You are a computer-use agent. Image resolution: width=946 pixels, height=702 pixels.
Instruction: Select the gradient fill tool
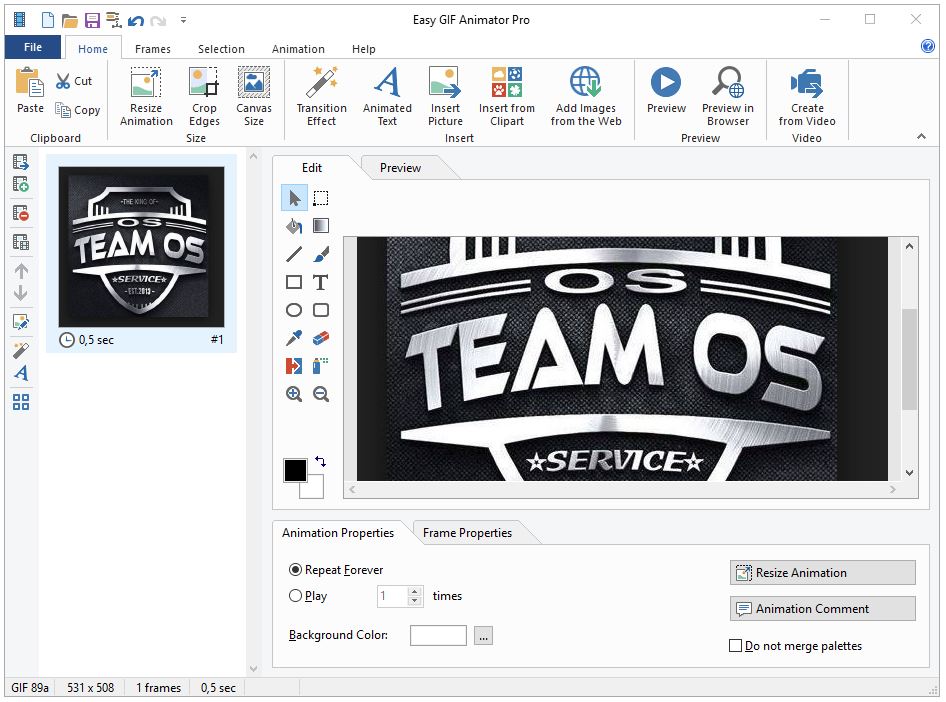[x=321, y=226]
